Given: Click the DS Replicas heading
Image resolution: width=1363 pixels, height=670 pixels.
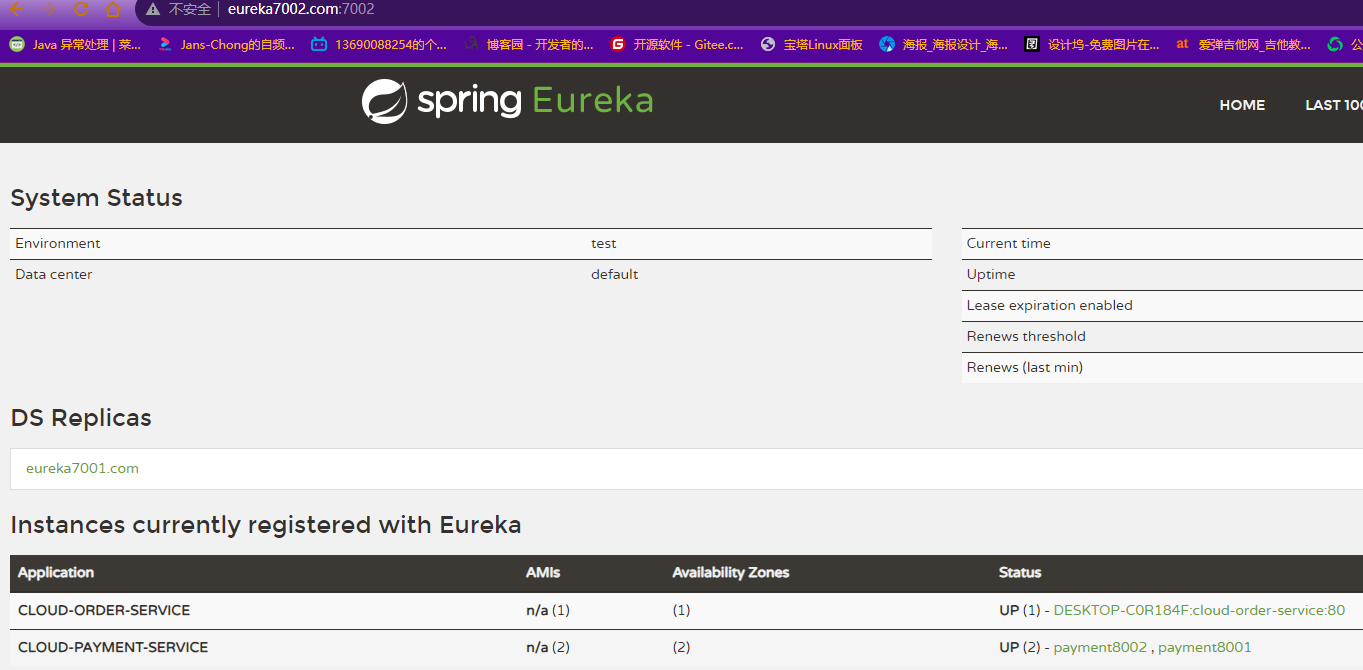Looking at the screenshot, I should coord(81,418).
